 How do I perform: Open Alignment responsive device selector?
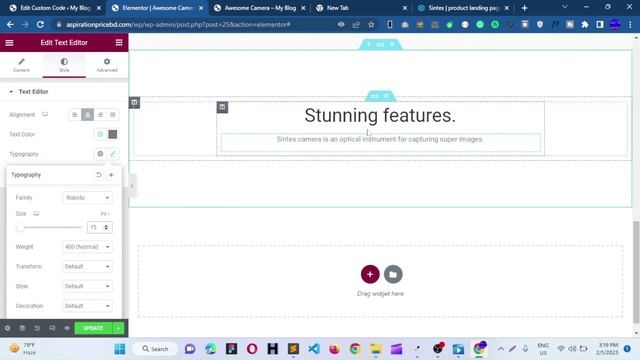[45, 114]
